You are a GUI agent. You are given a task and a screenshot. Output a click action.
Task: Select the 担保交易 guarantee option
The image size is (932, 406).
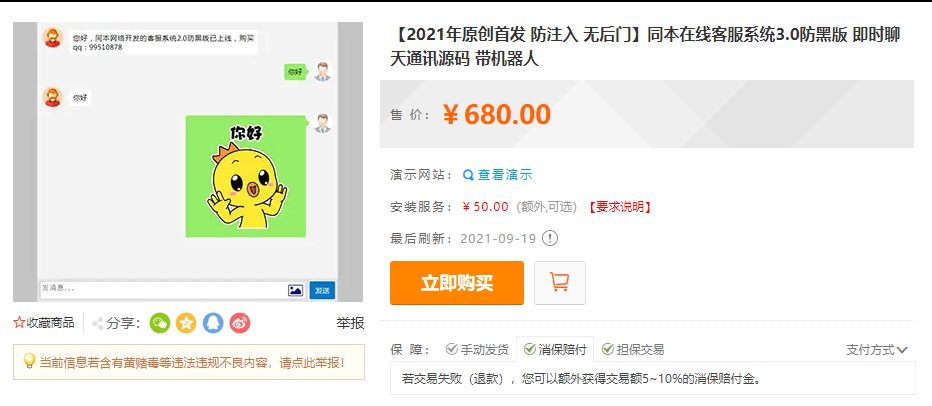[x=632, y=350]
